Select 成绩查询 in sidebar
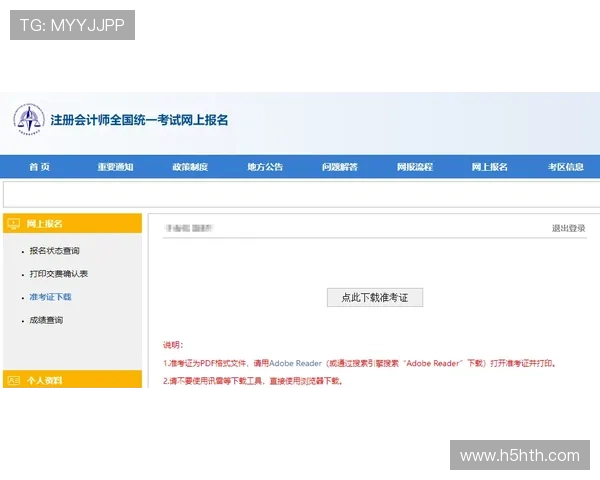Viewport: 600px width, 480px height. [46, 320]
